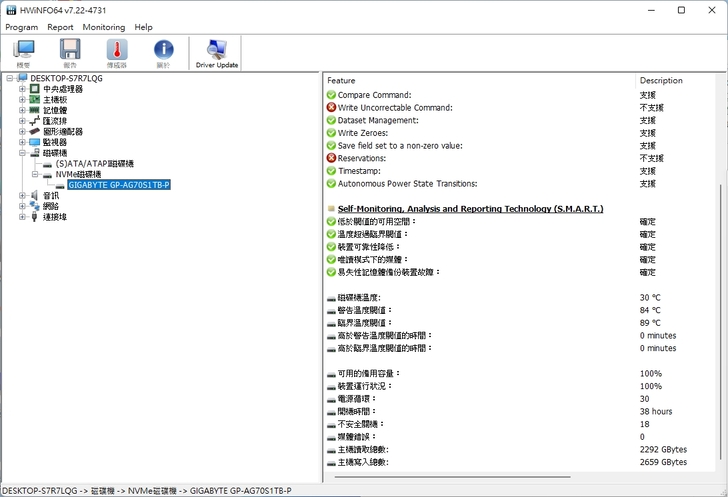Click the horizontal scrollbar in details pane
This screenshot has width=728, height=497.
[x=452, y=477]
